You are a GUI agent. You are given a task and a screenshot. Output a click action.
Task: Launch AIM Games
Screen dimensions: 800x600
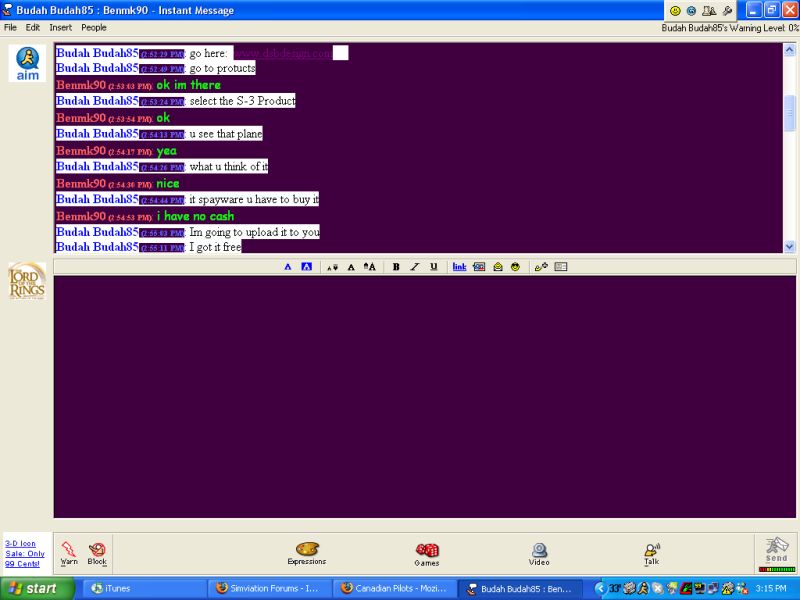point(427,553)
